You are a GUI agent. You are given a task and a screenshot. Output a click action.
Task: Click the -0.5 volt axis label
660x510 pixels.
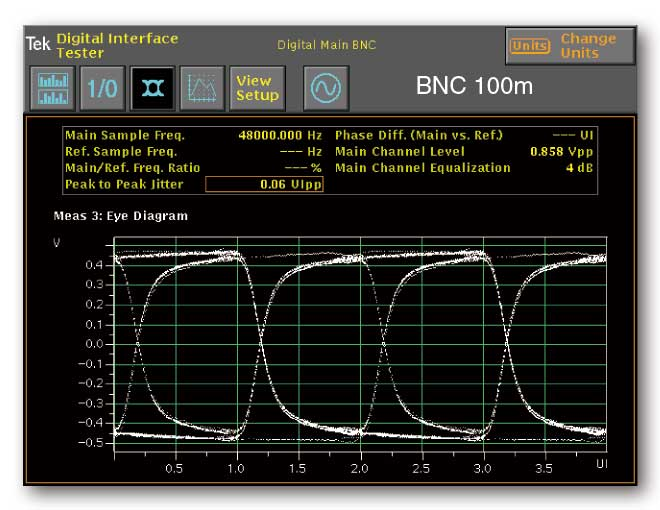[90, 443]
